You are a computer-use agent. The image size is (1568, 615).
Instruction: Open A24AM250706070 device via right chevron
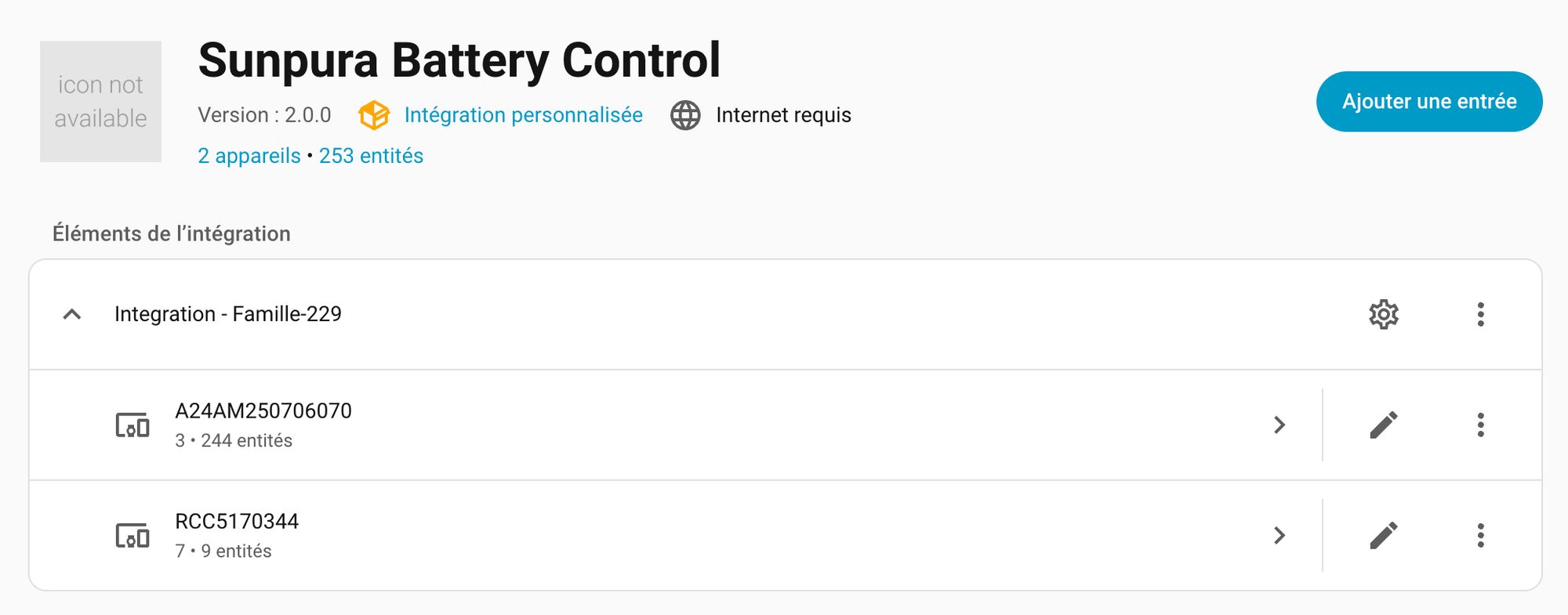1279,425
